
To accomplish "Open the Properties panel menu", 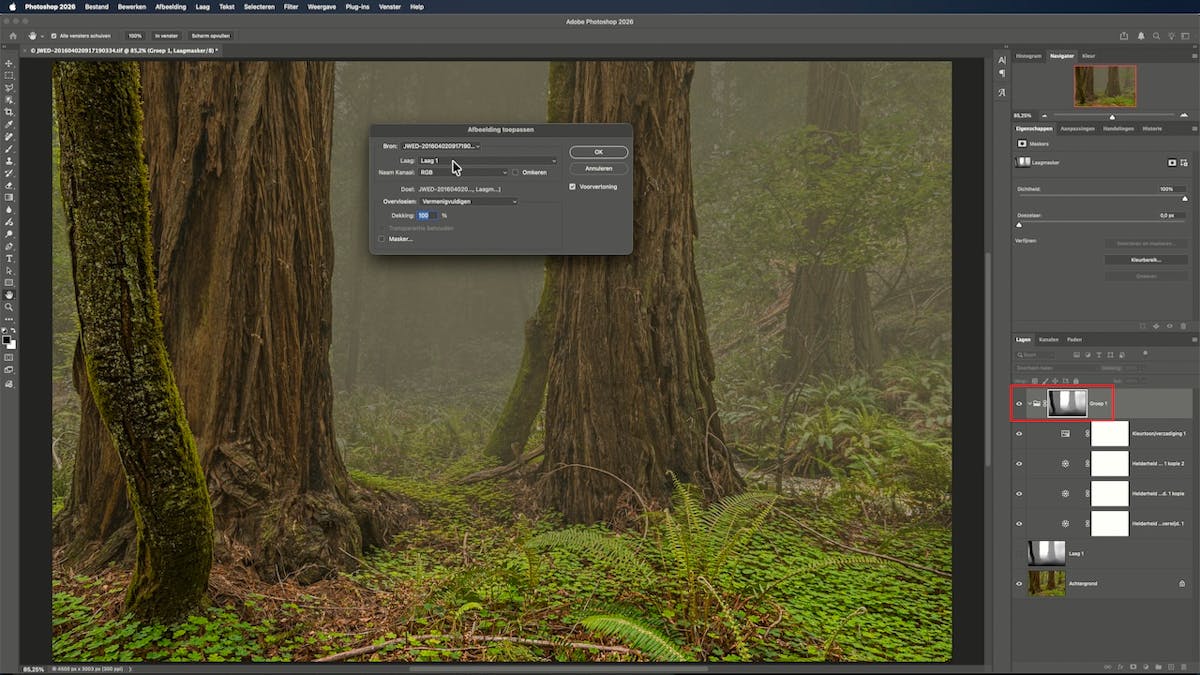I will (x=1194, y=129).
